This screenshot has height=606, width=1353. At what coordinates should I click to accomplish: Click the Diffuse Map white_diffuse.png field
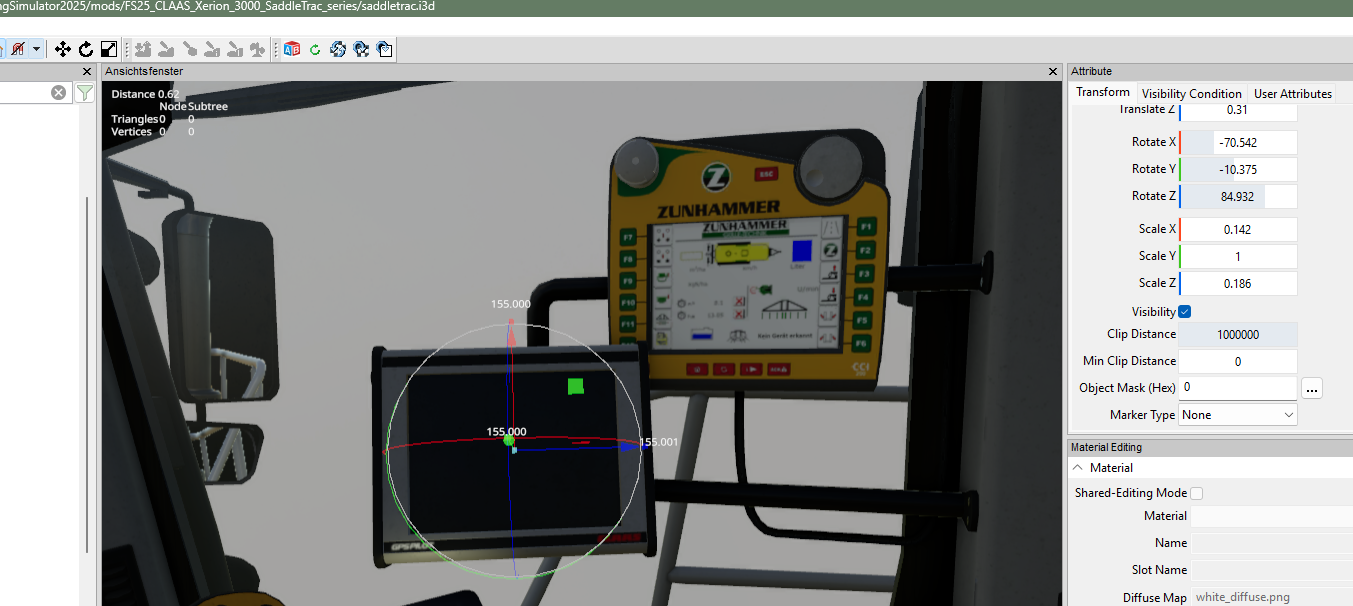(x=1271, y=598)
